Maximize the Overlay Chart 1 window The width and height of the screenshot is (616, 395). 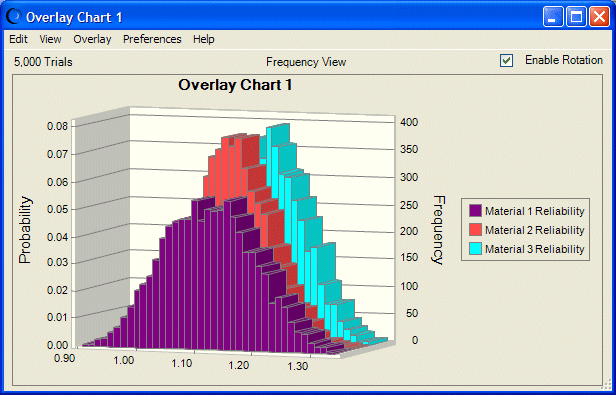coord(576,17)
